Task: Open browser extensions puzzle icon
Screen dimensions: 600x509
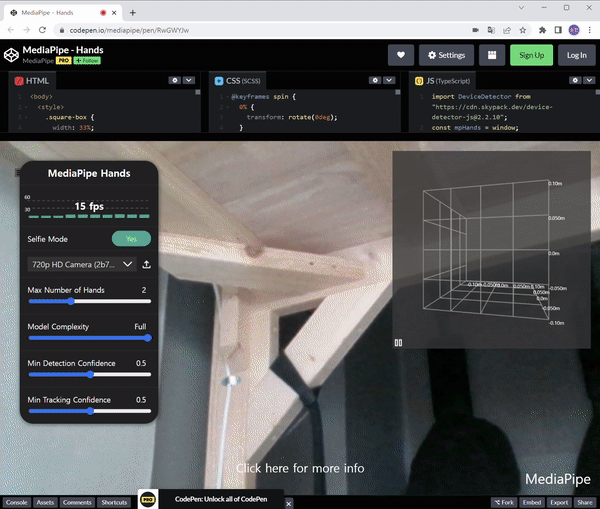Action: (542, 30)
